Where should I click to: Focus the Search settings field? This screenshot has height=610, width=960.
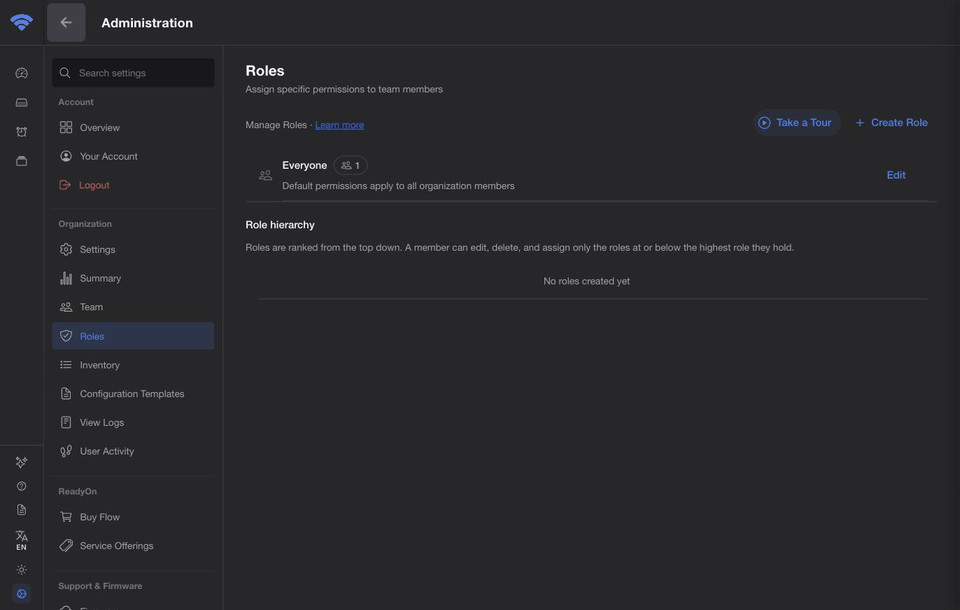tap(133, 73)
